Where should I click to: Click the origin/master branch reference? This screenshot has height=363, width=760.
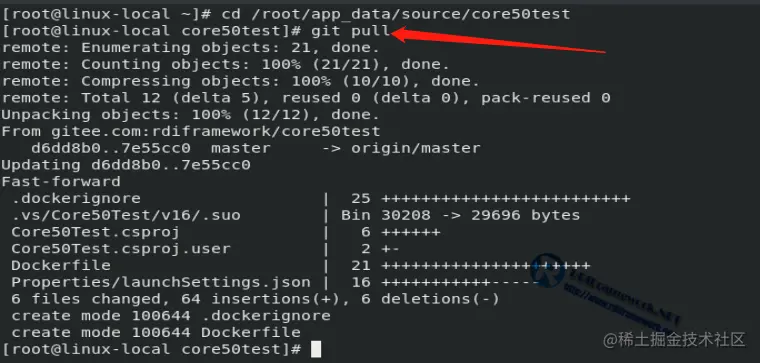tap(416, 148)
